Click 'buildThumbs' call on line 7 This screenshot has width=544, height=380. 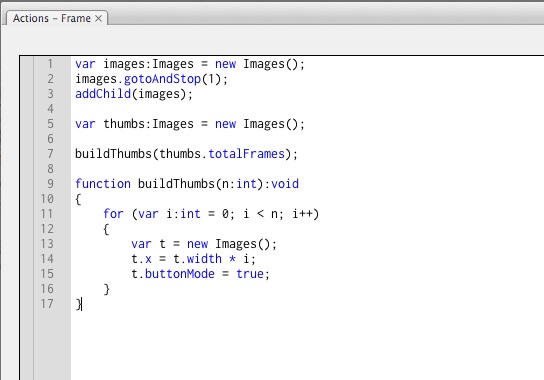click(113, 154)
